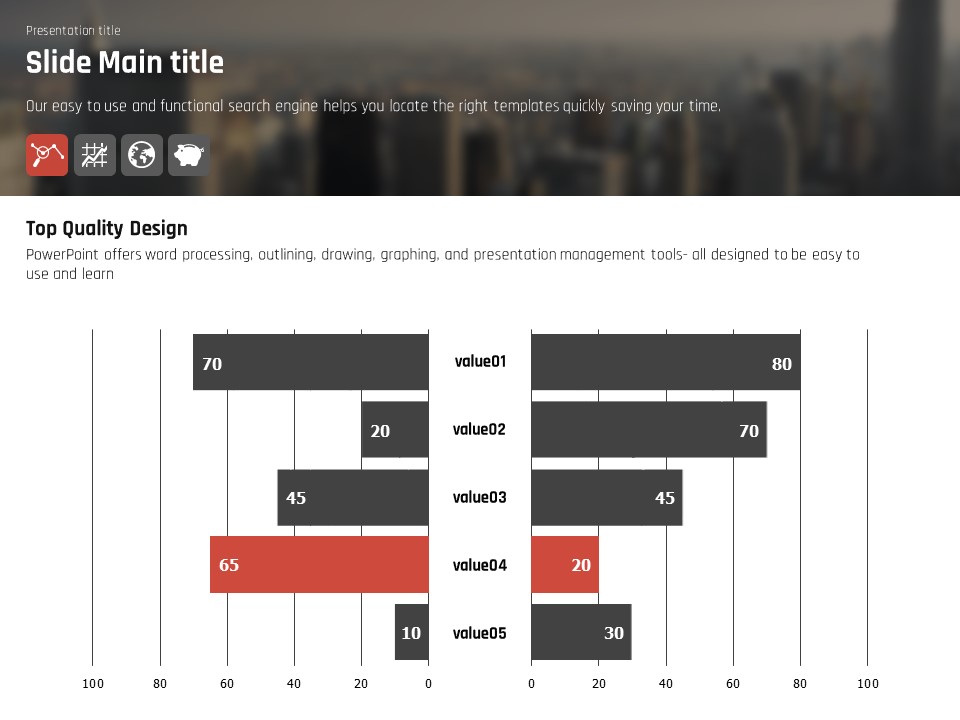Click the red line chart icon

click(x=47, y=155)
